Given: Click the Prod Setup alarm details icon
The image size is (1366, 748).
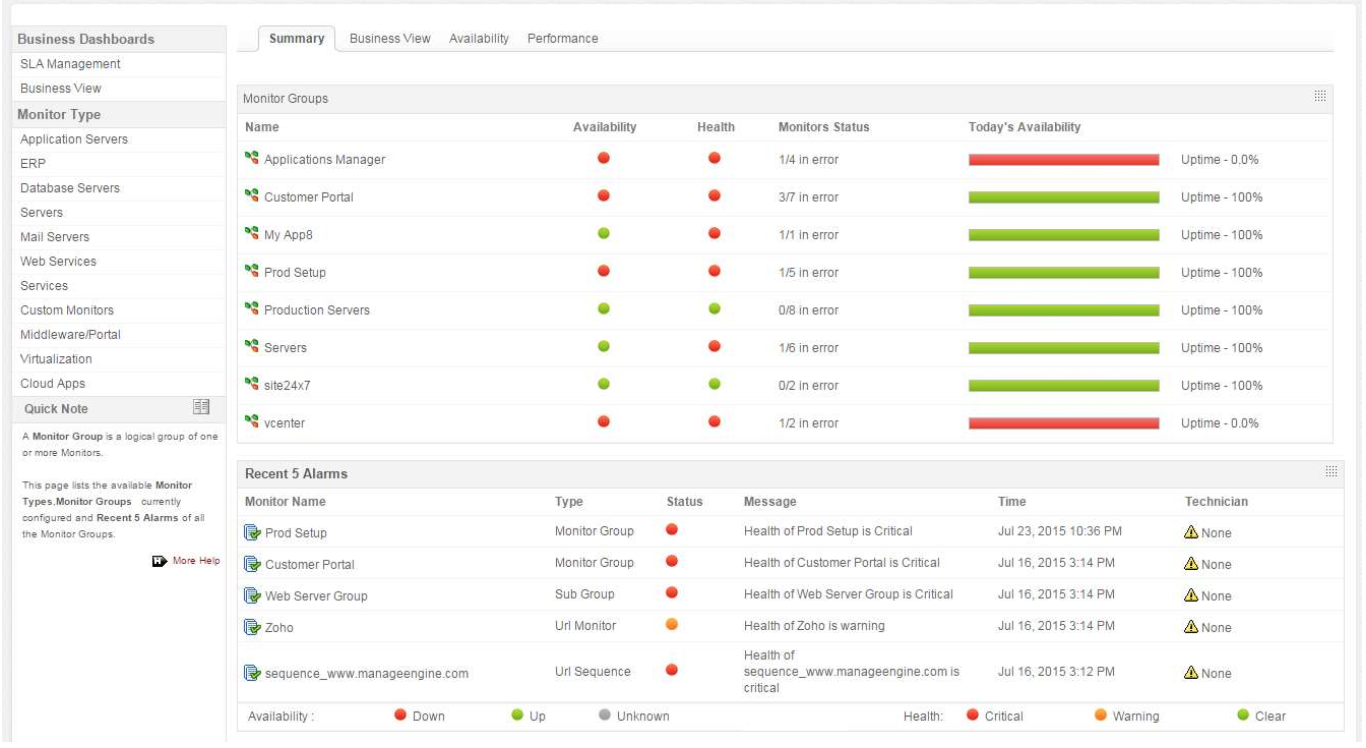Looking at the screenshot, I should point(252,533).
